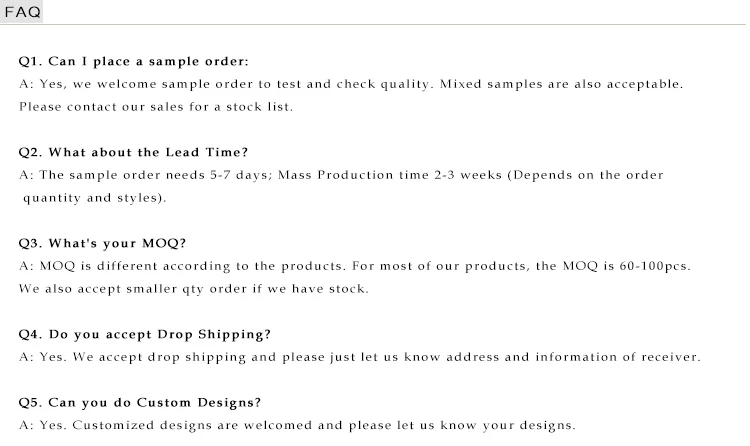This screenshot has width=750, height=446.
Task: Click the answer about receiver address information
Action: (360, 357)
